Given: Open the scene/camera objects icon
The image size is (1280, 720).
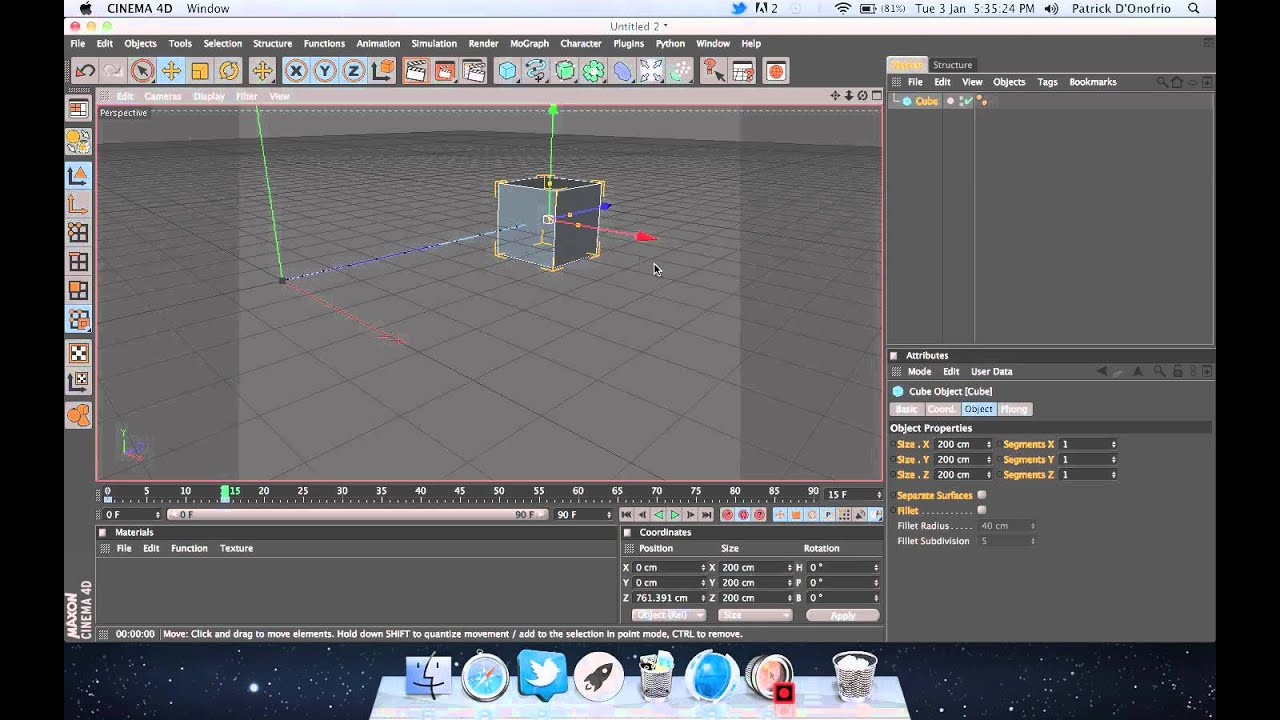Looking at the screenshot, I should pyautogui.click(x=652, y=71).
